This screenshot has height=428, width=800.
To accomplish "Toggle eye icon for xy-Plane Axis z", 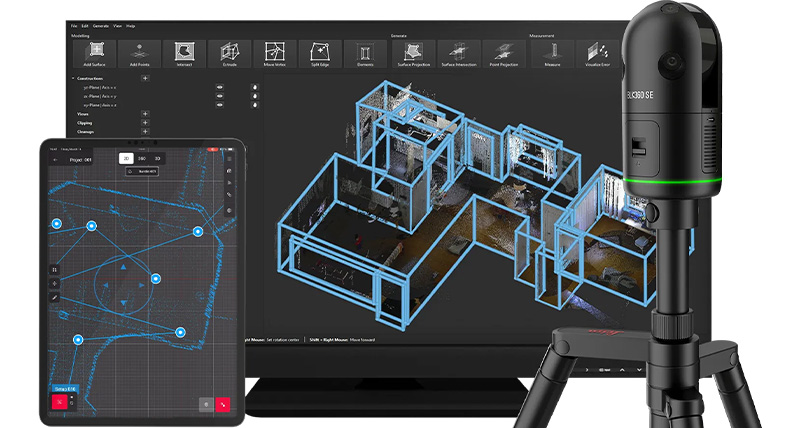I will pos(218,105).
